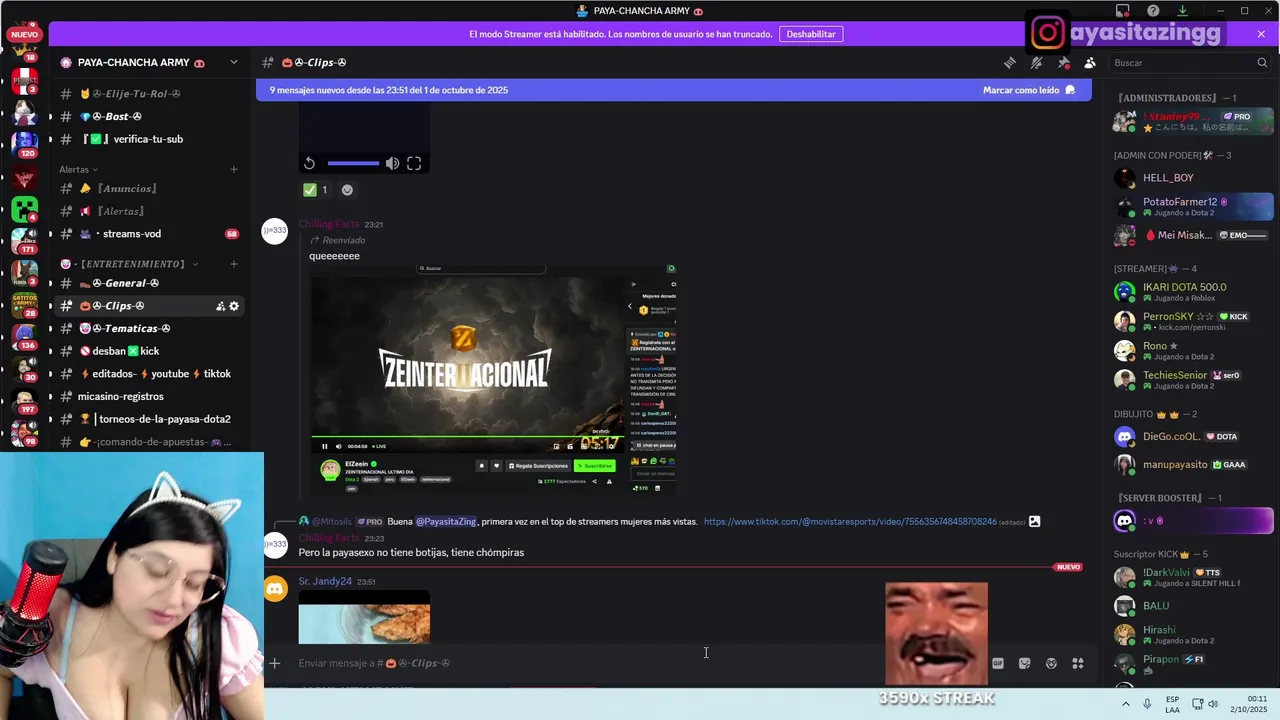Open Elije-Tu-Rol channel
This screenshot has height=720, width=1280.
click(x=148, y=94)
